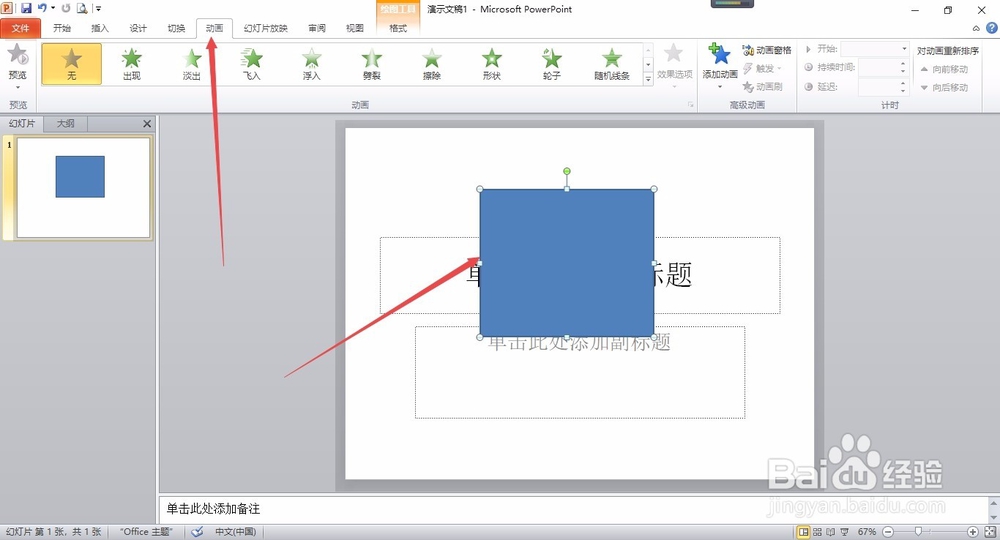This screenshot has height=540, width=1000.
Task: Click the 动画刷 animation painter
Action: [762, 87]
